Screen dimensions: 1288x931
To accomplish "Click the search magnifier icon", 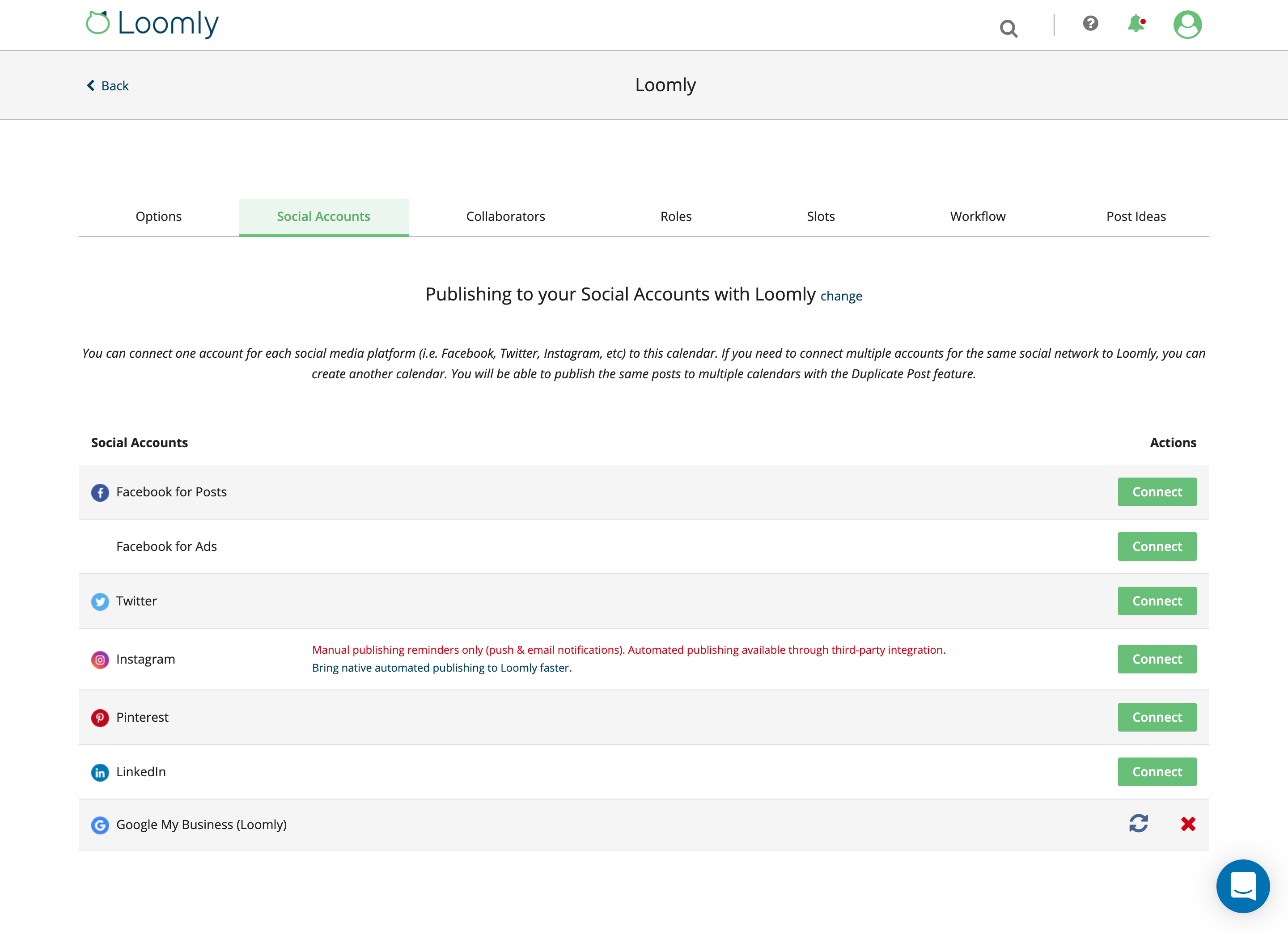I will [1008, 27].
